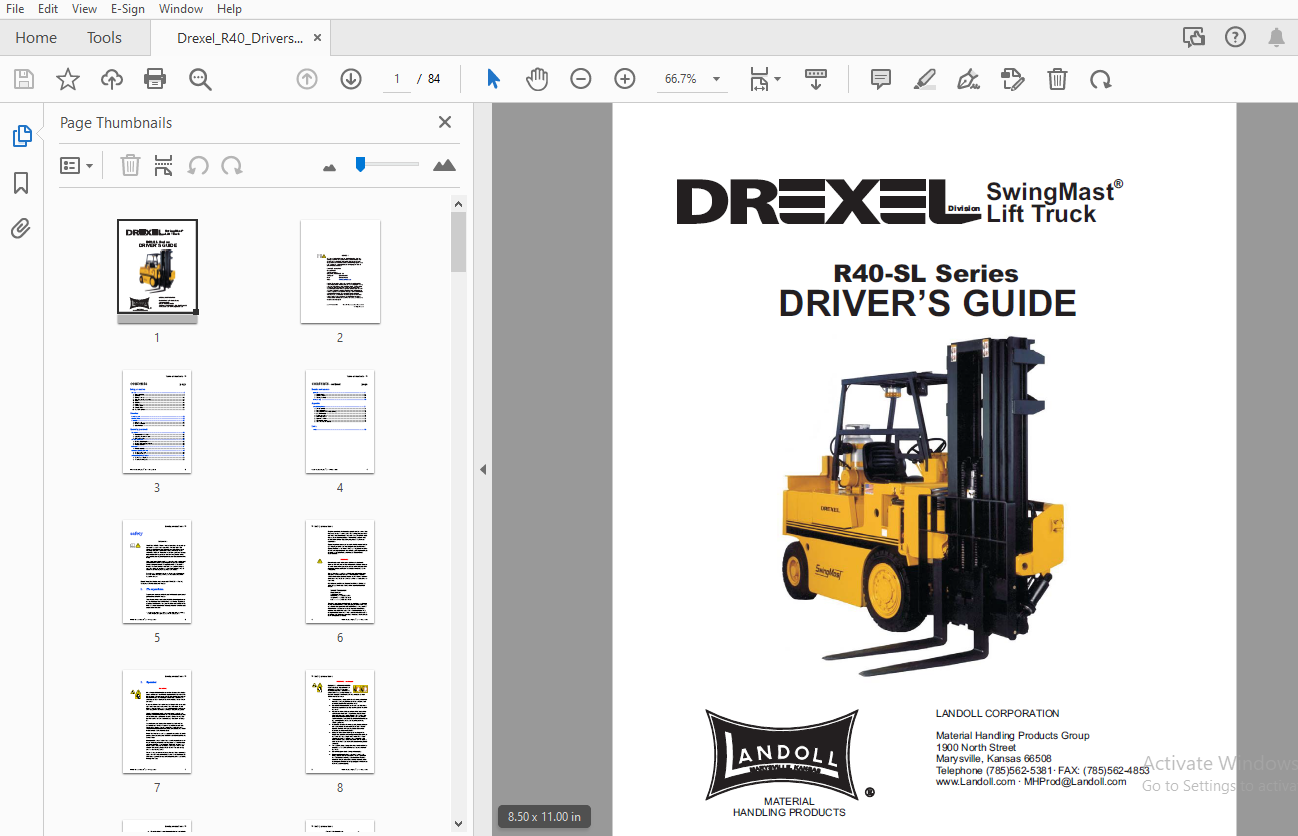1298x836 pixels.
Task: Close the Page Thumbnails panel
Action: pos(445,122)
